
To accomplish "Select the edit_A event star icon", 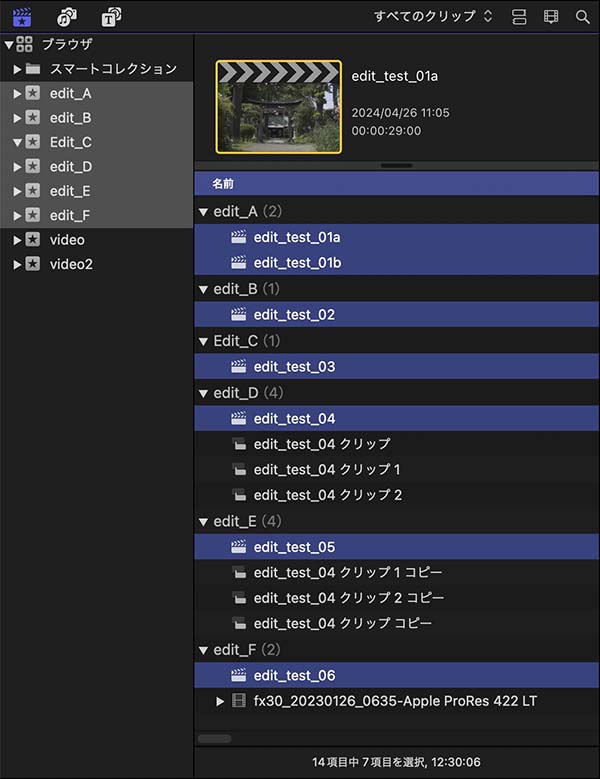I will click(x=33, y=93).
